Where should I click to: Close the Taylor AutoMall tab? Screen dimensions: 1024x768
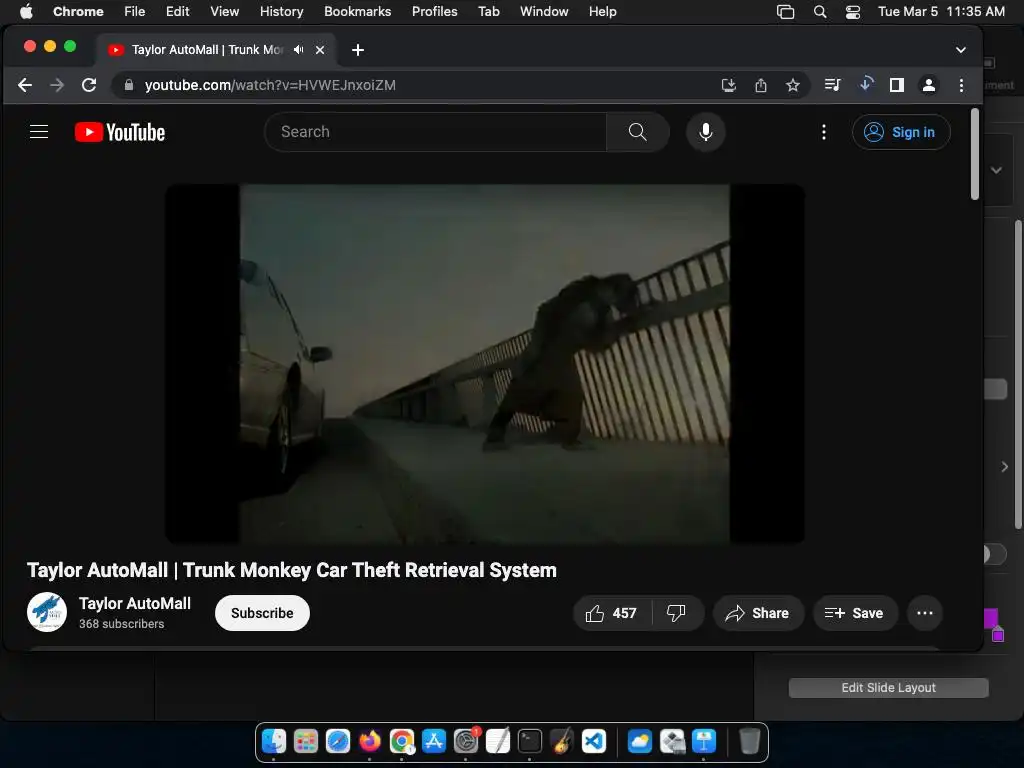point(320,50)
